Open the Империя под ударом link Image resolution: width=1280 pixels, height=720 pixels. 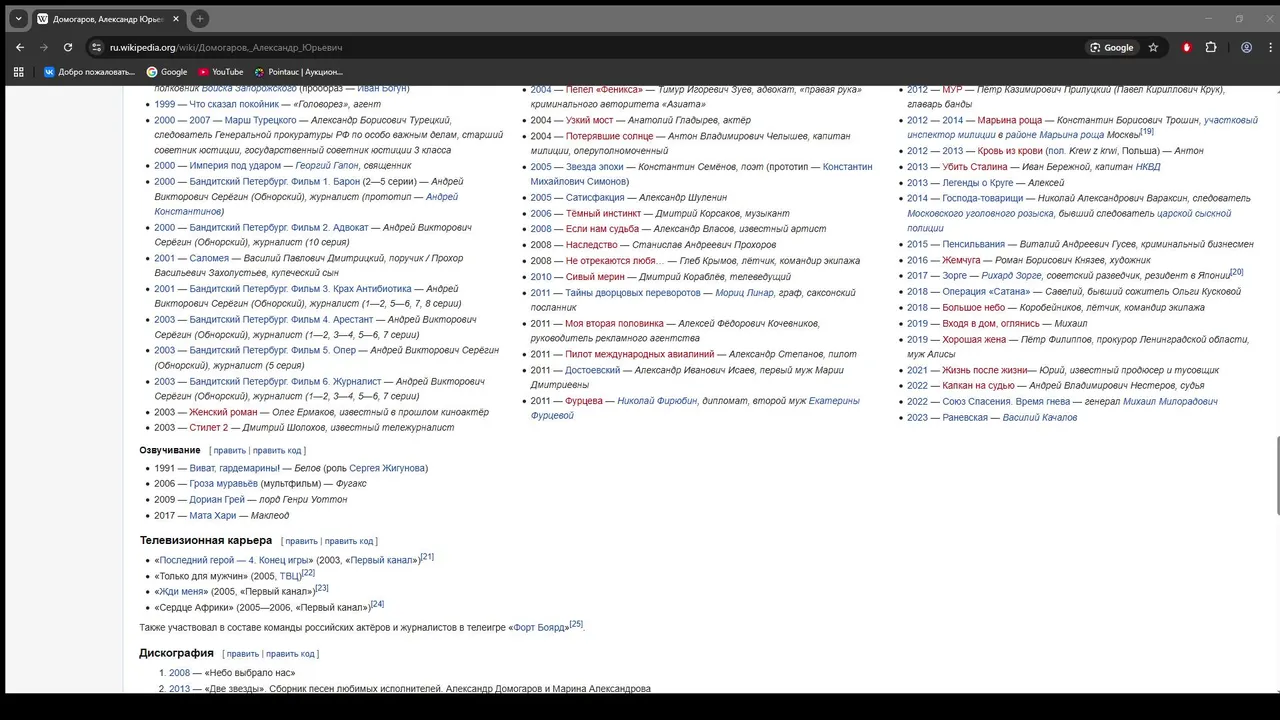235,166
